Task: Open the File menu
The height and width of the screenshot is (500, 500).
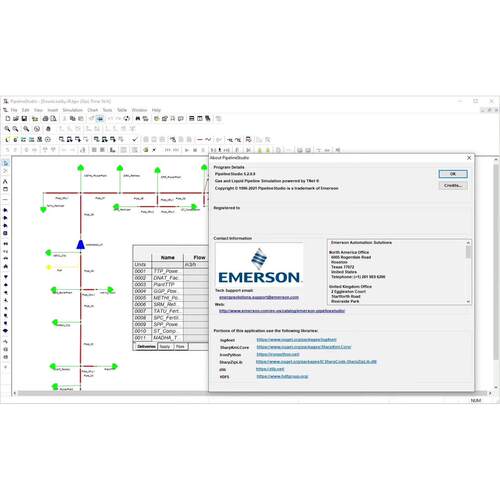Action: coord(14,110)
